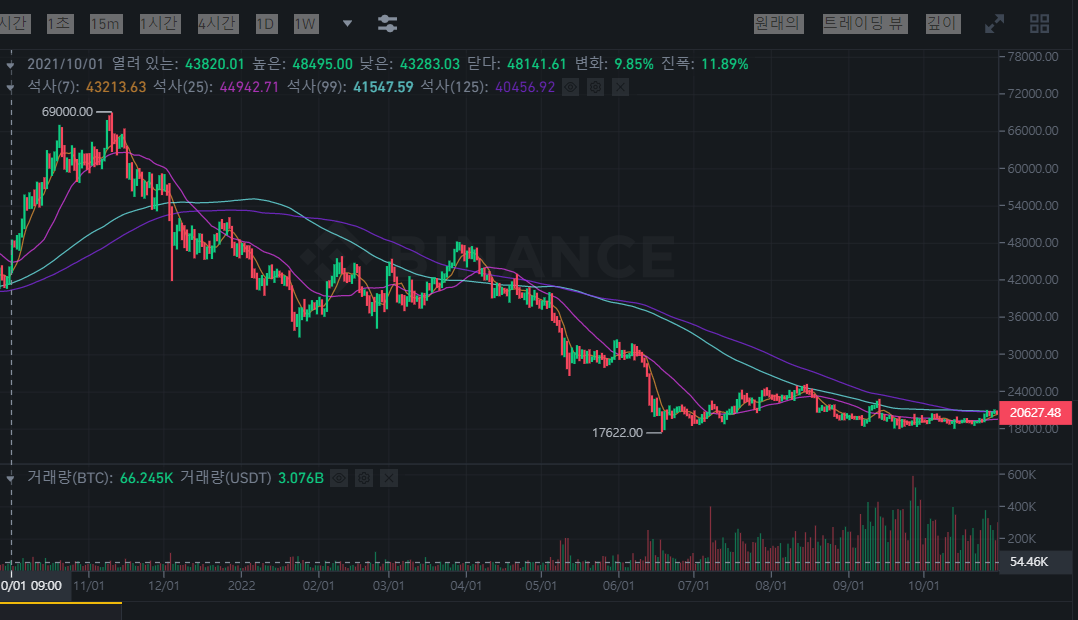Click the 10/01 label on time axis
This screenshot has height=620, width=1078.
pos(923,586)
